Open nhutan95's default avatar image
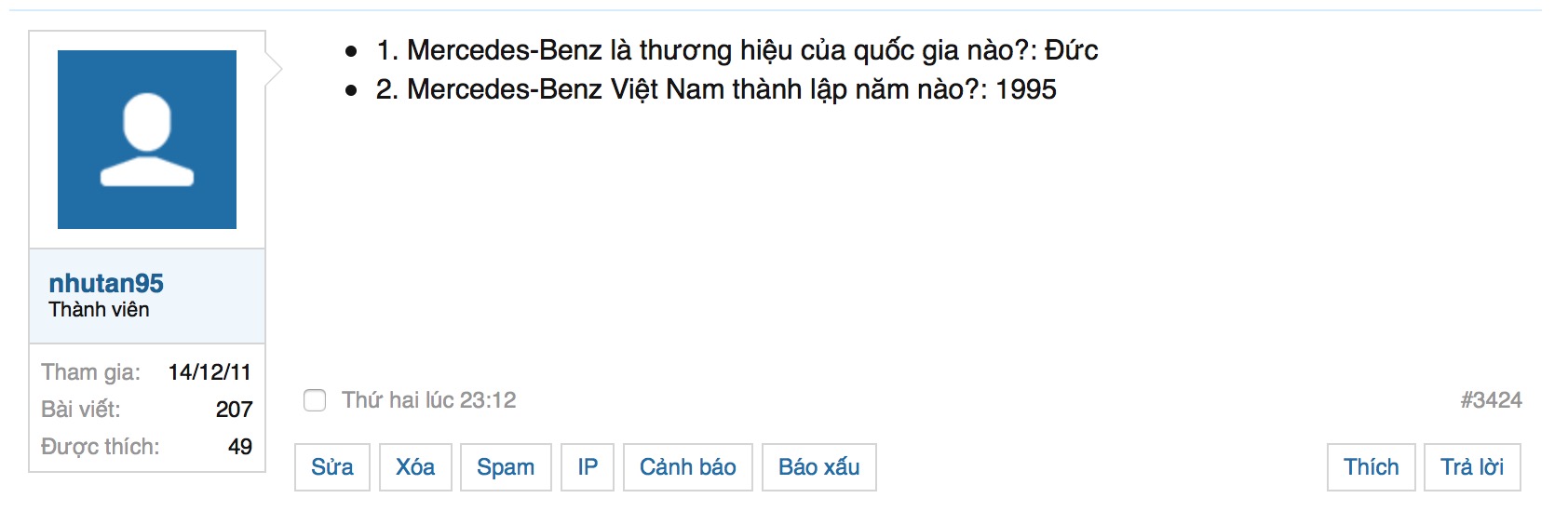The height and width of the screenshot is (525, 1568). 147,140
